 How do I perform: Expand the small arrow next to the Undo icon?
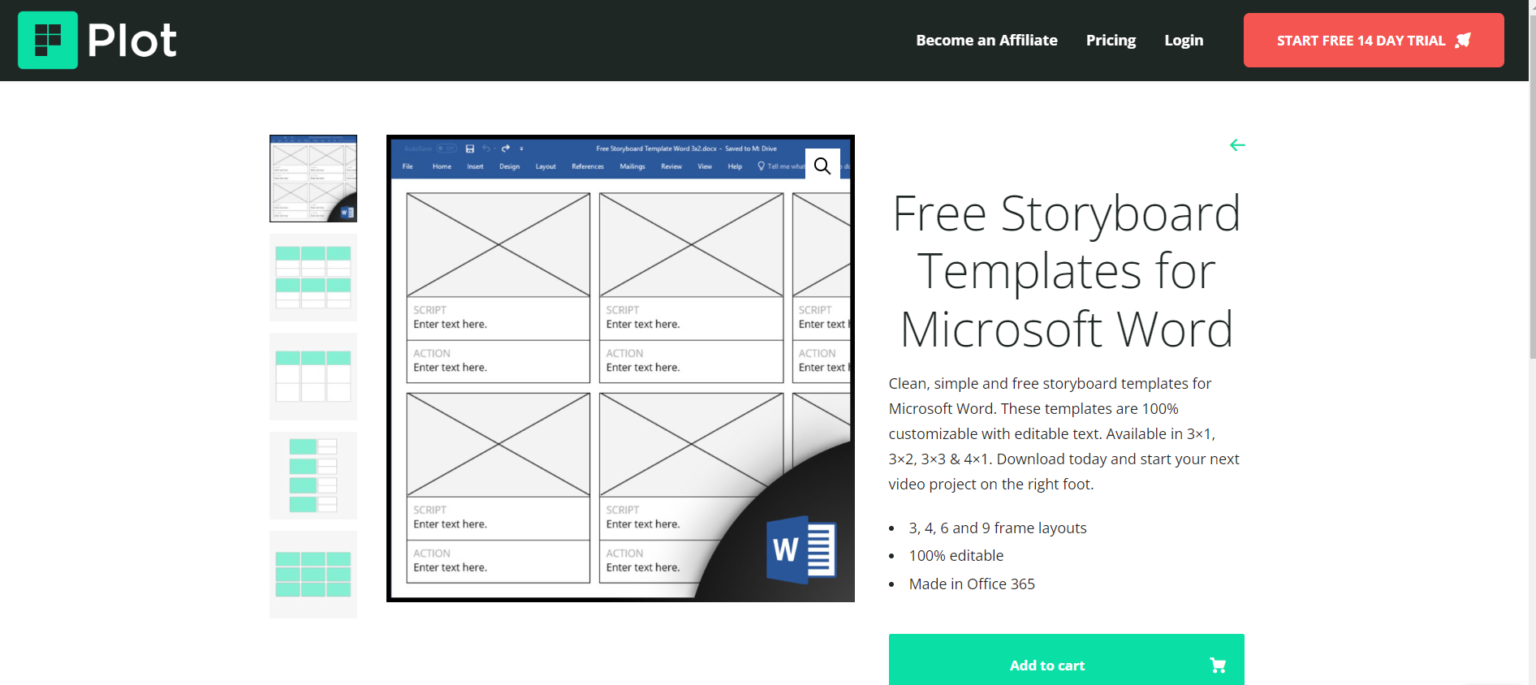click(x=495, y=148)
